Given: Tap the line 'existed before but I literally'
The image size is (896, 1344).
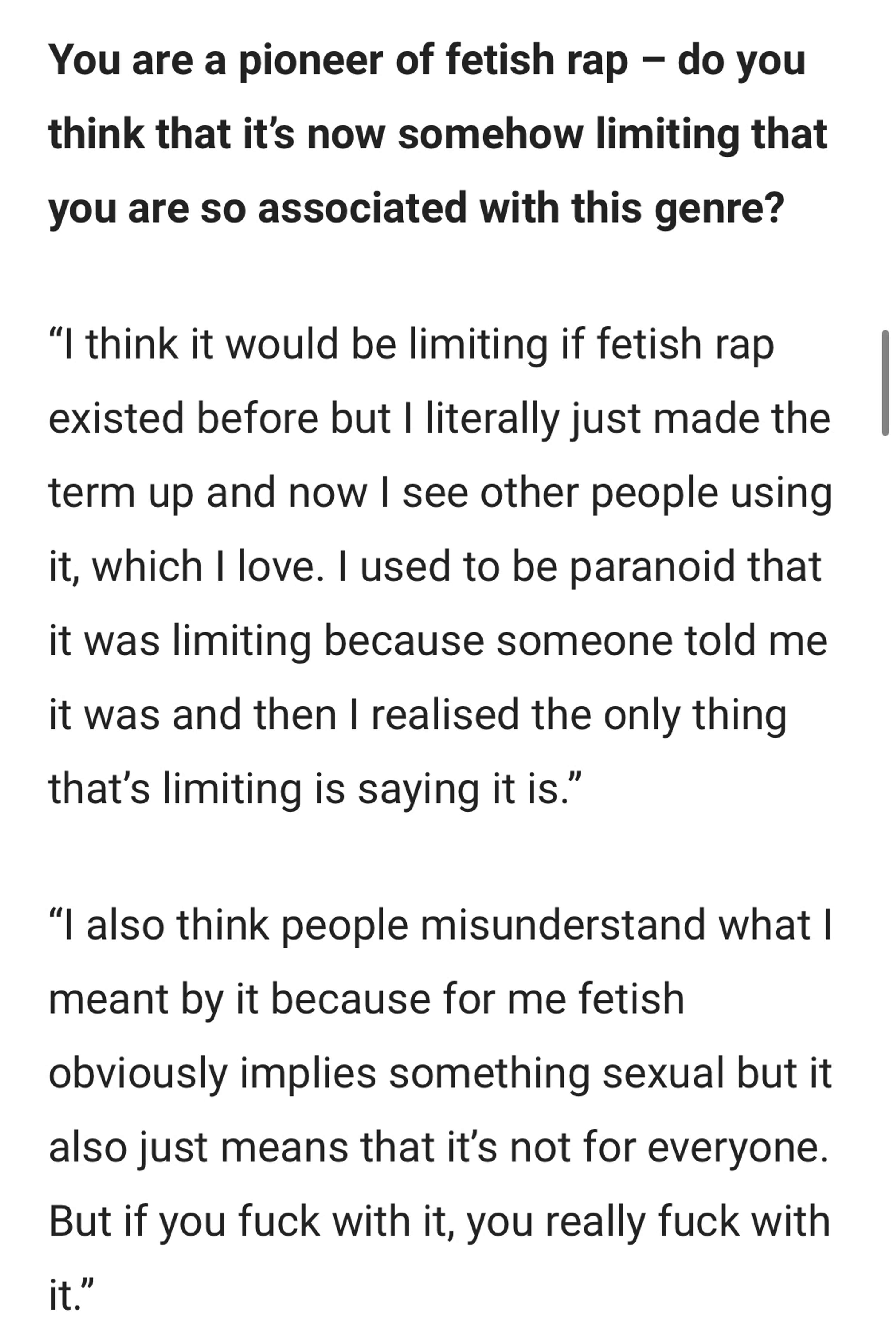Looking at the screenshot, I should pyautogui.click(x=439, y=419).
